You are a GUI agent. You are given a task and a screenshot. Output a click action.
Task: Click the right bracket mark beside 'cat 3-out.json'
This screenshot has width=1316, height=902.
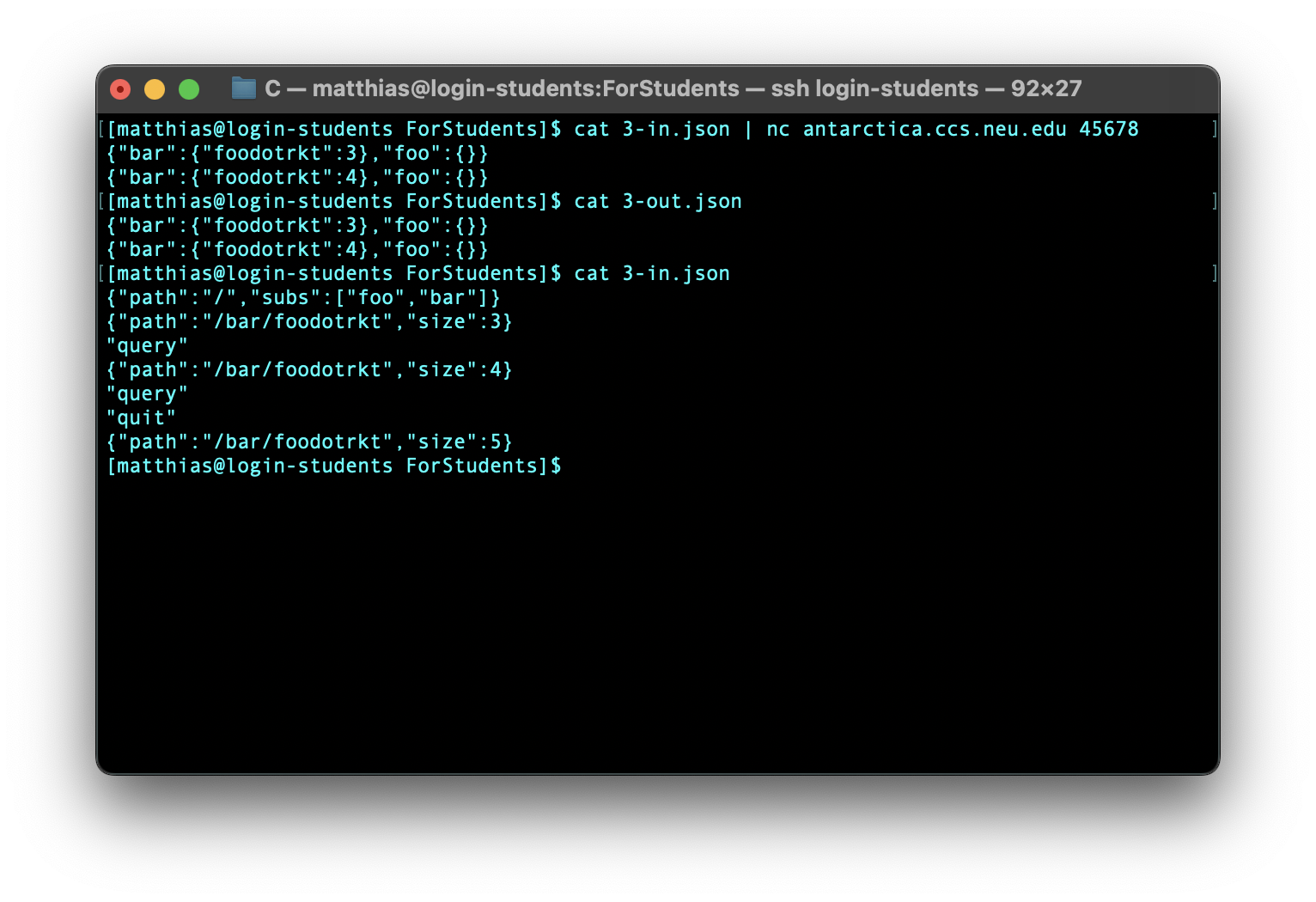(x=1214, y=201)
